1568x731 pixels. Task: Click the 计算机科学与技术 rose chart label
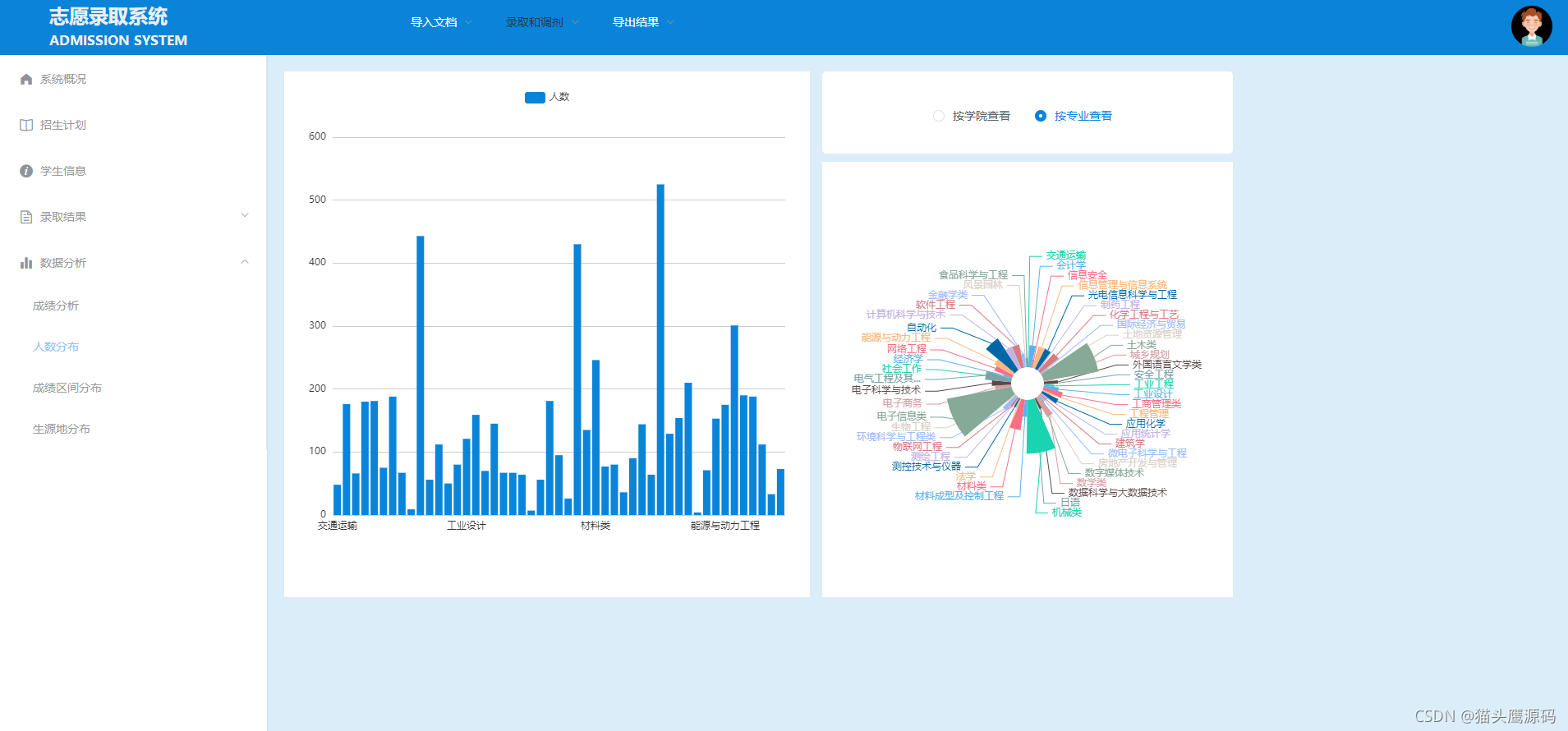click(906, 315)
